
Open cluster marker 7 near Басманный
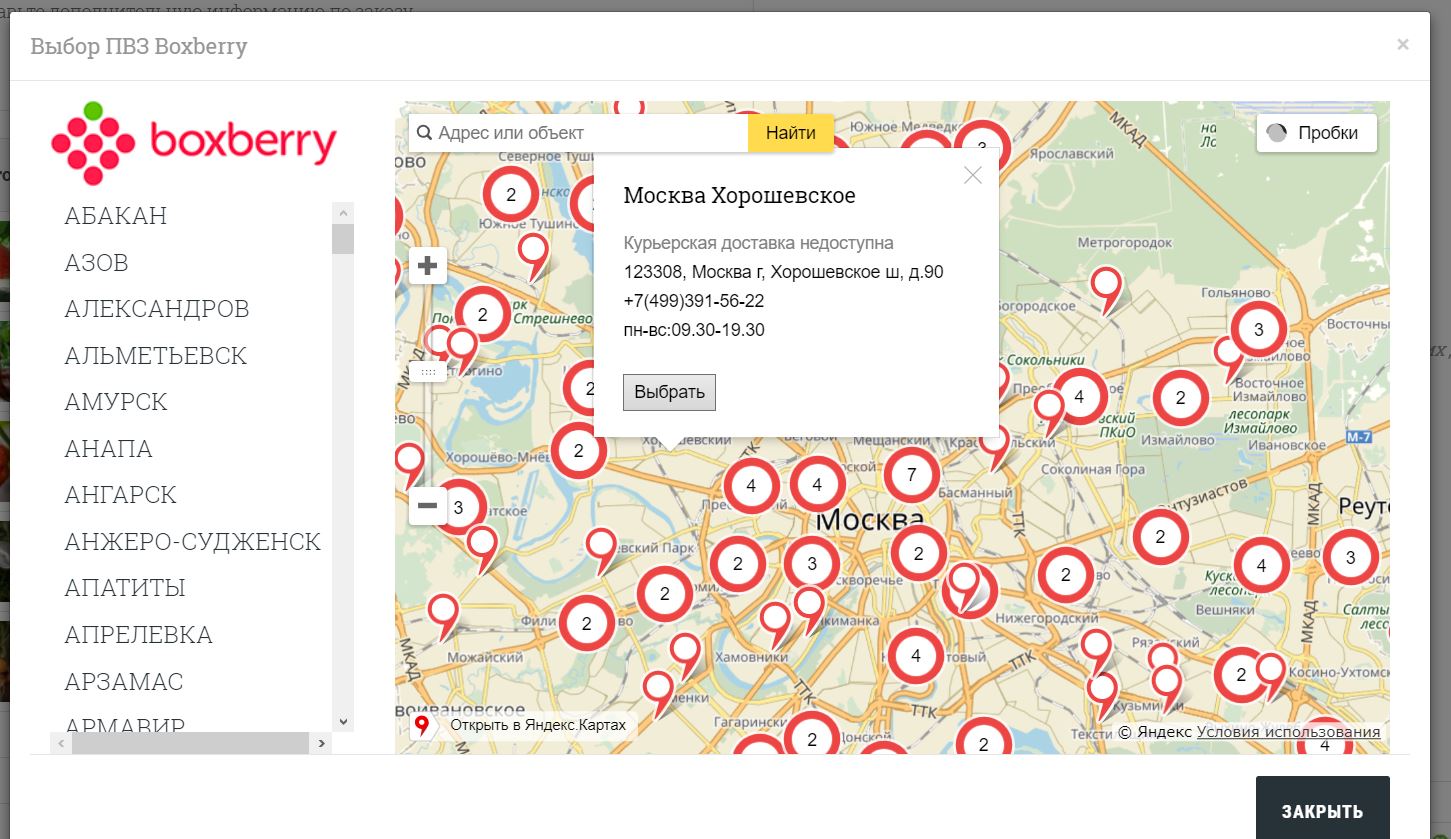pyautogui.click(x=911, y=475)
